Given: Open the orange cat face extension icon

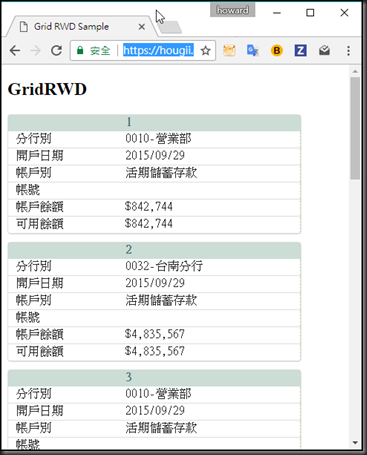Looking at the screenshot, I should (229, 50).
